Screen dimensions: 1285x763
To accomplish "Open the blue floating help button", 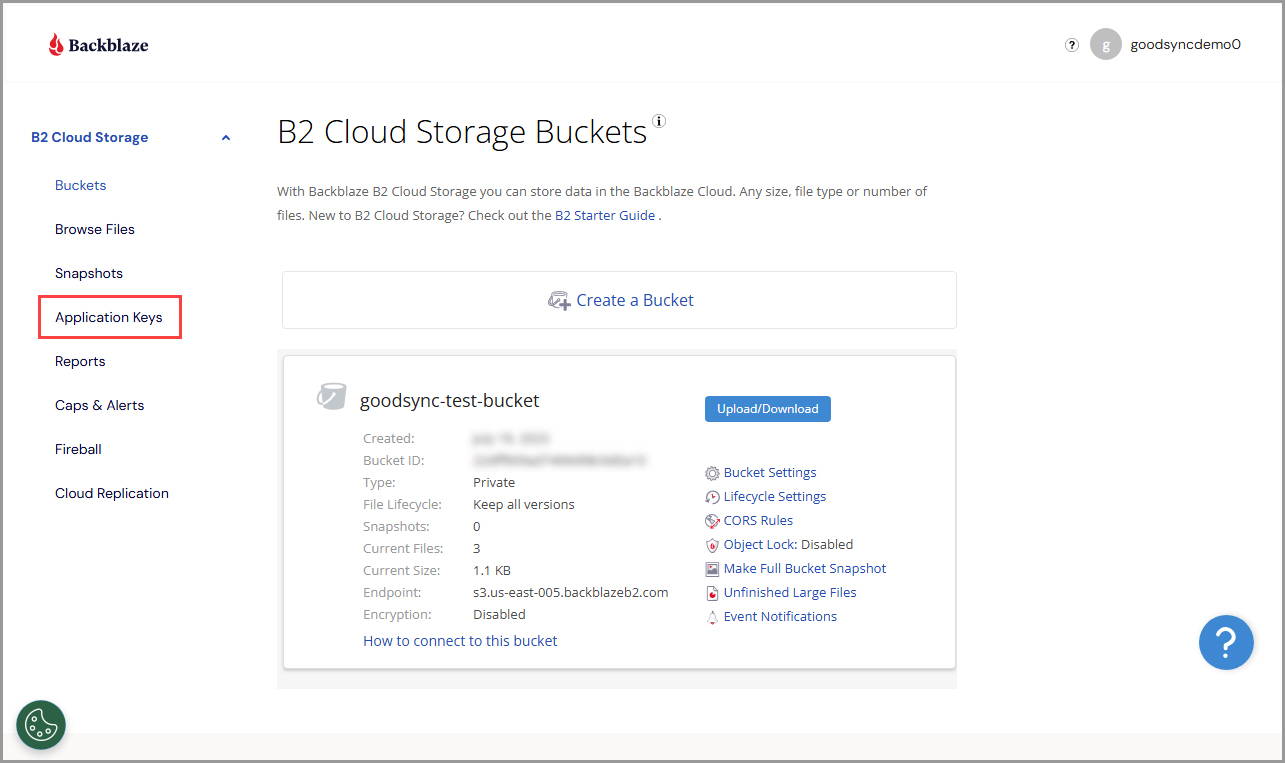I will tap(1226, 641).
